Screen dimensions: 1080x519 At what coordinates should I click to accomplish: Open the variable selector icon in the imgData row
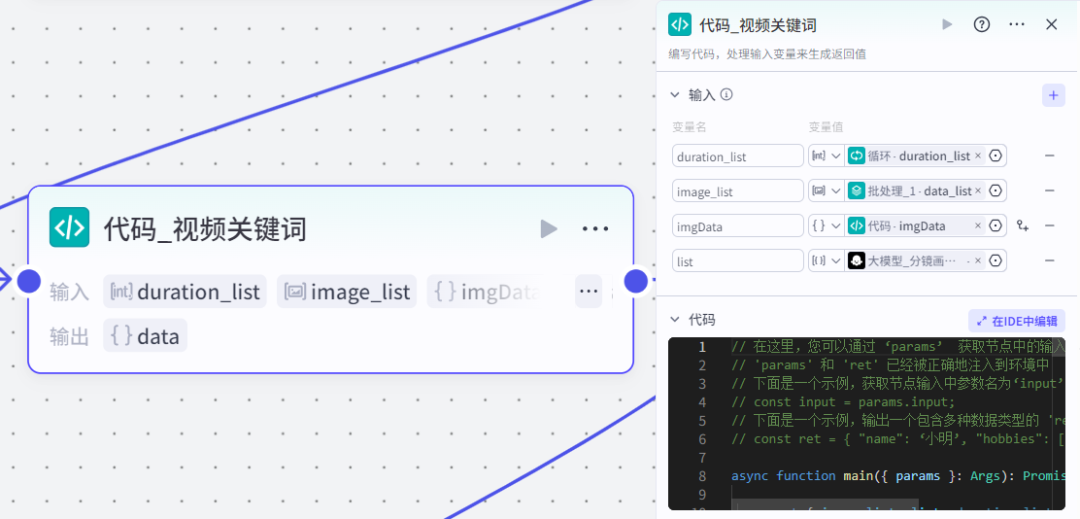(x=995, y=226)
